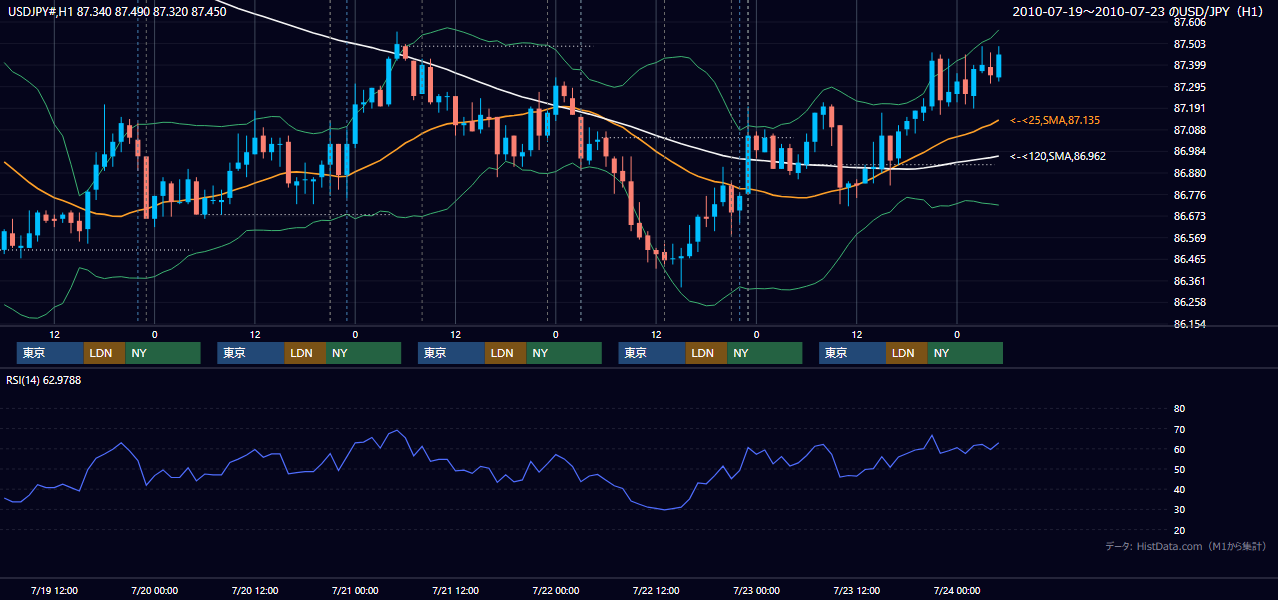Click RSI axis level 50

click(x=1179, y=469)
